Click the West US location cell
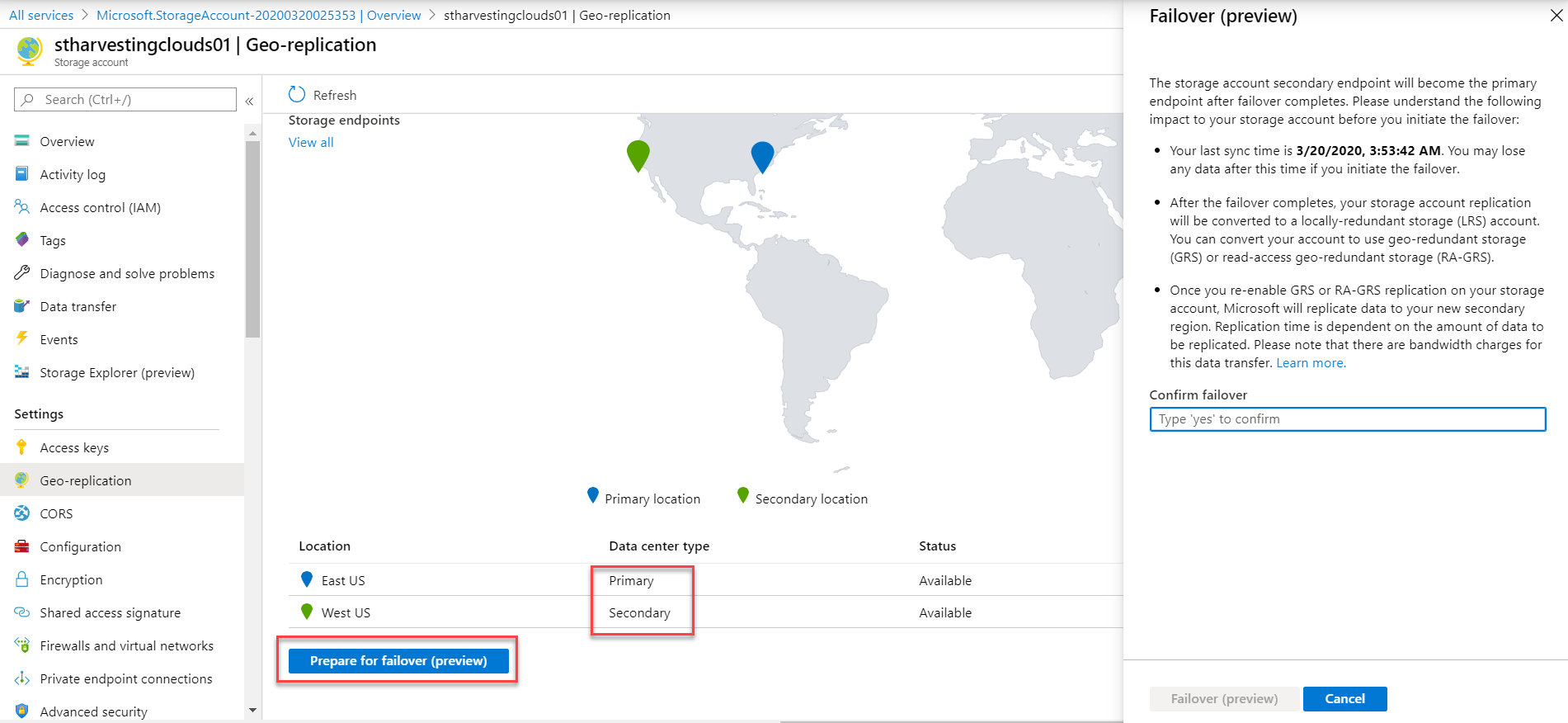This screenshot has height=723, width=1568. pyautogui.click(x=346, y=612)
